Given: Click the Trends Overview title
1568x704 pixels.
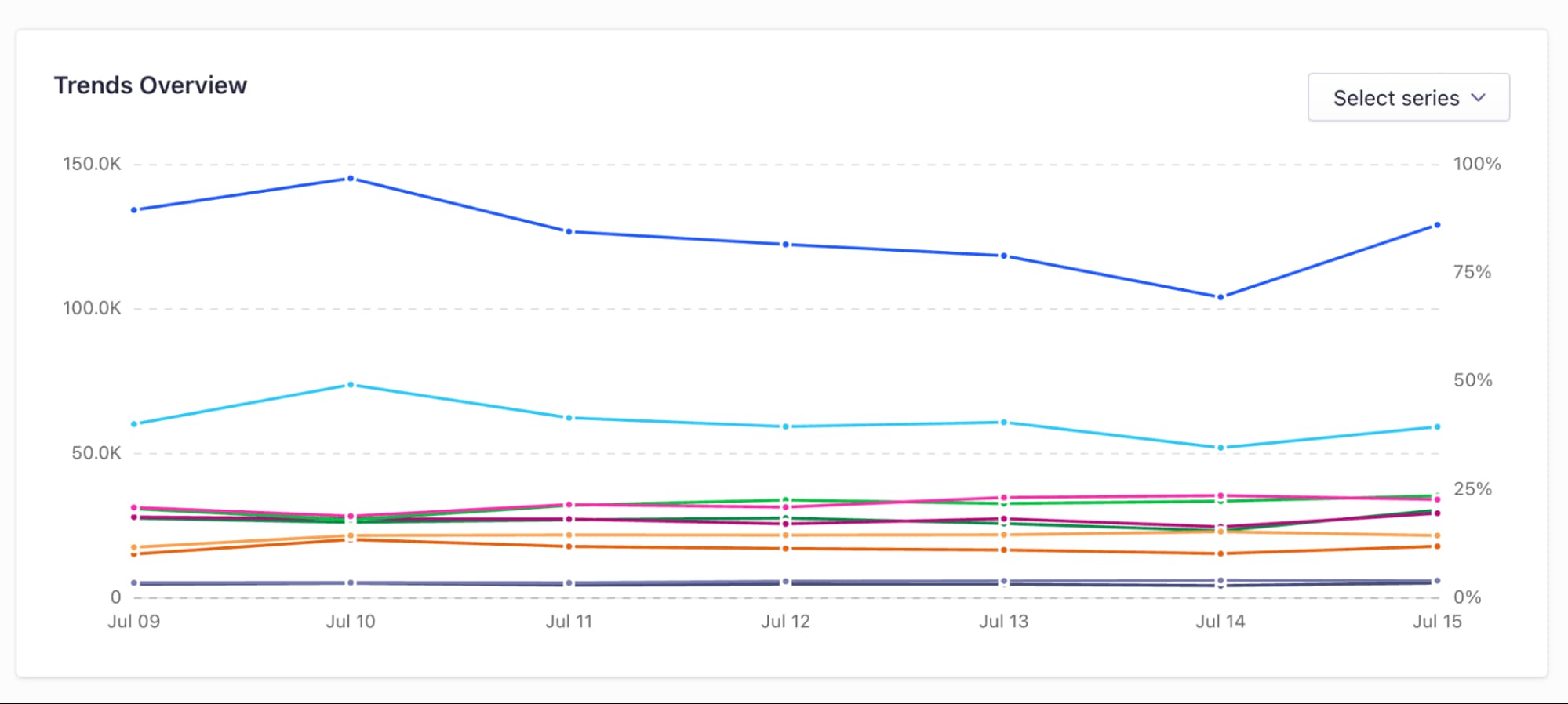Looking at the screenshot, I should click(151, 85).
